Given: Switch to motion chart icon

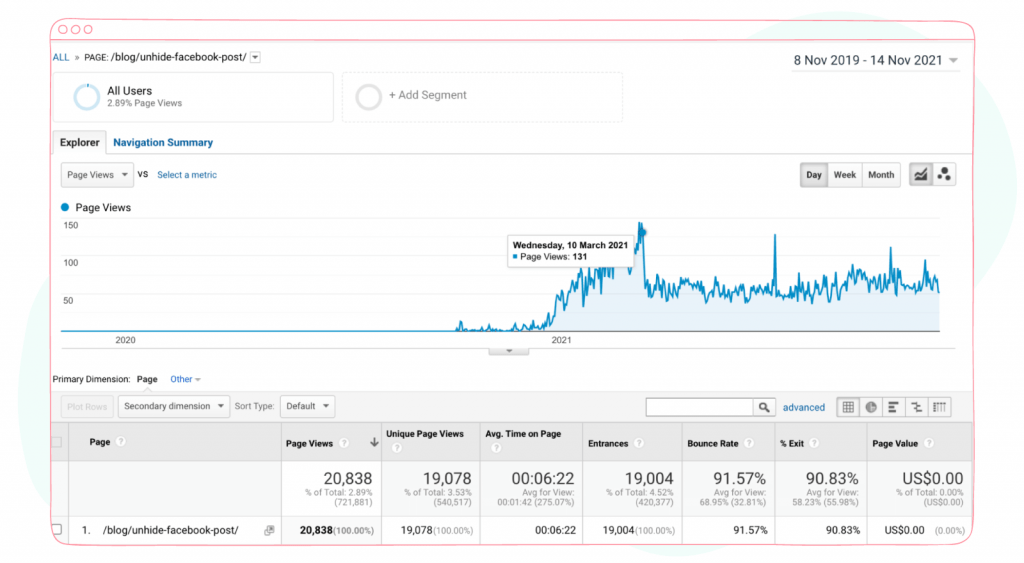Looking at the screenshot, I should (x=944, y=174).
